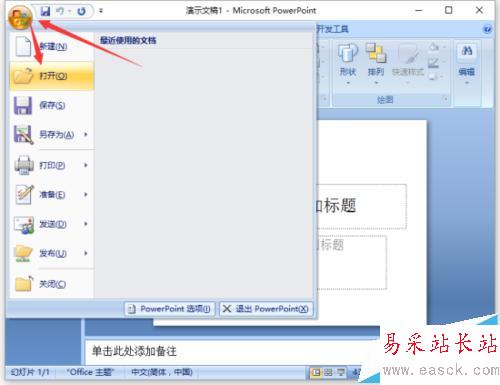Choose 打开(O) from the Office menu

(x=52, y=76)
